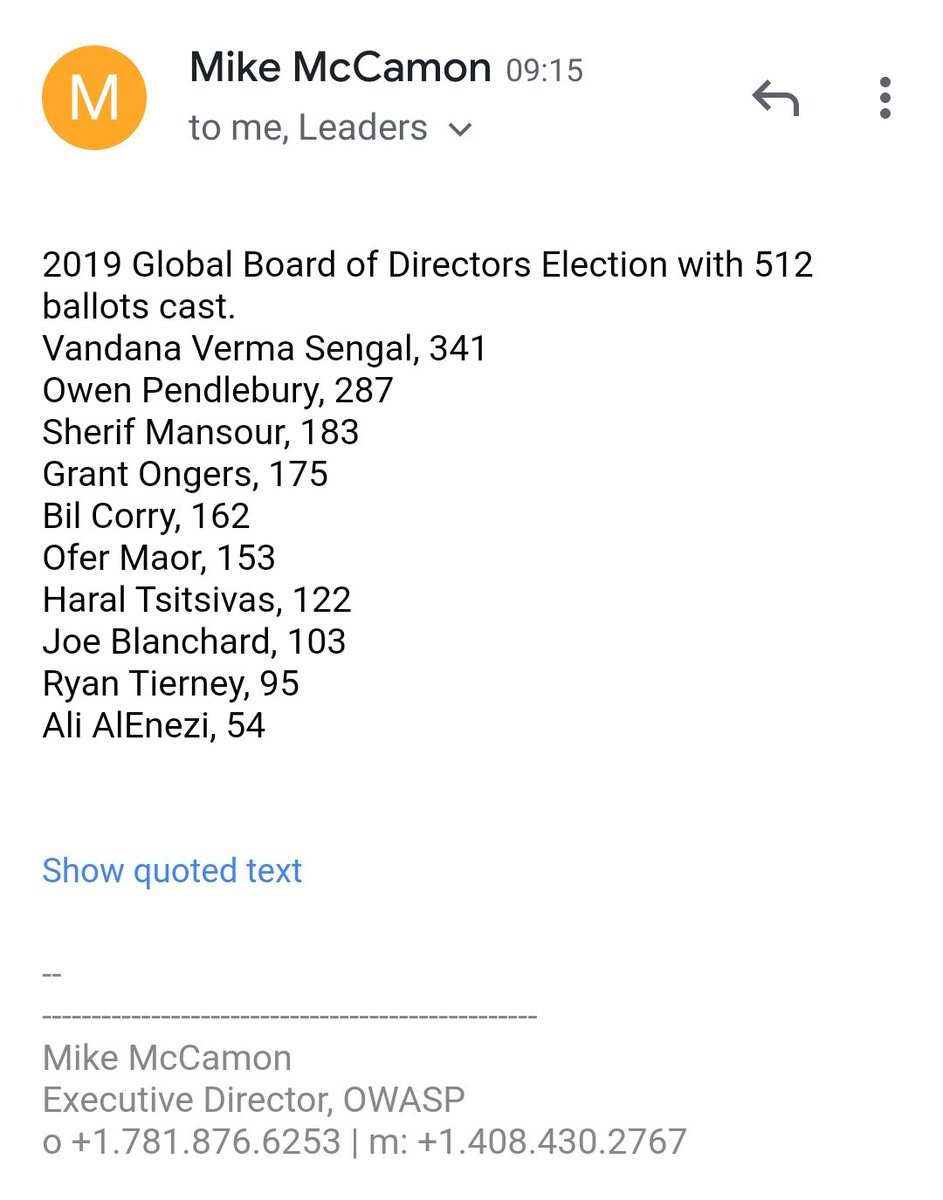Expand recipient details chevron beside Leaders
Viewport: 943px width, 1200px height.
coord(460,129)
